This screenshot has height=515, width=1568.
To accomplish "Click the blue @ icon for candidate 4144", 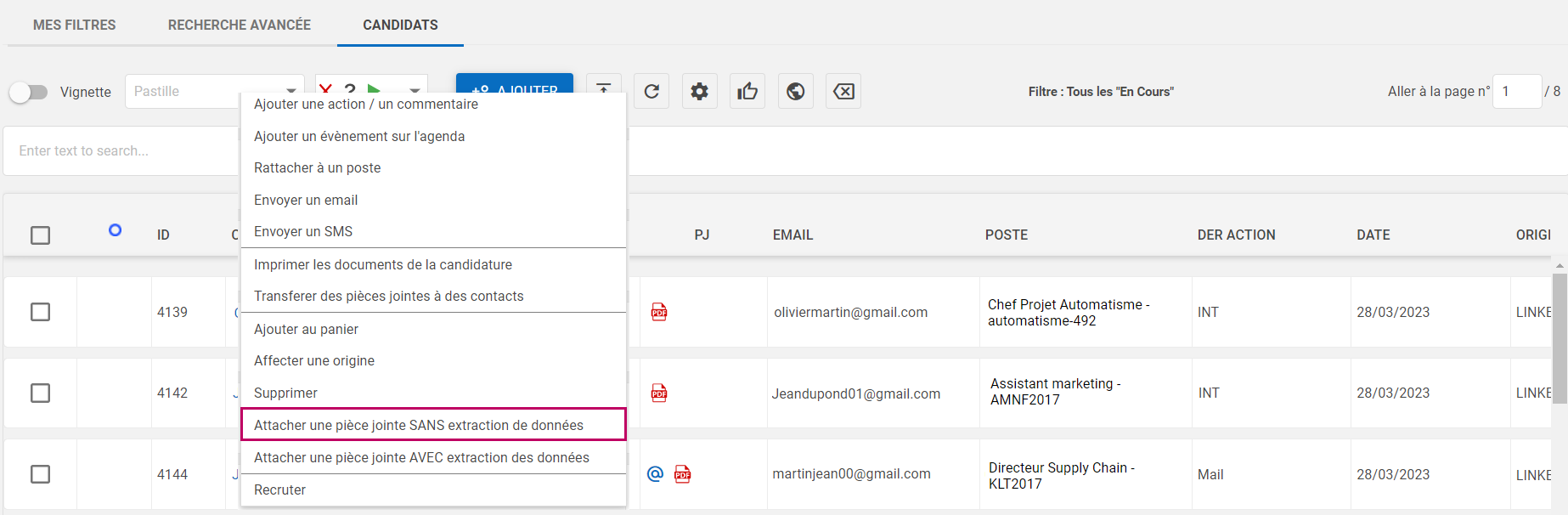I will pyautogui.click(x=655, y=474).
